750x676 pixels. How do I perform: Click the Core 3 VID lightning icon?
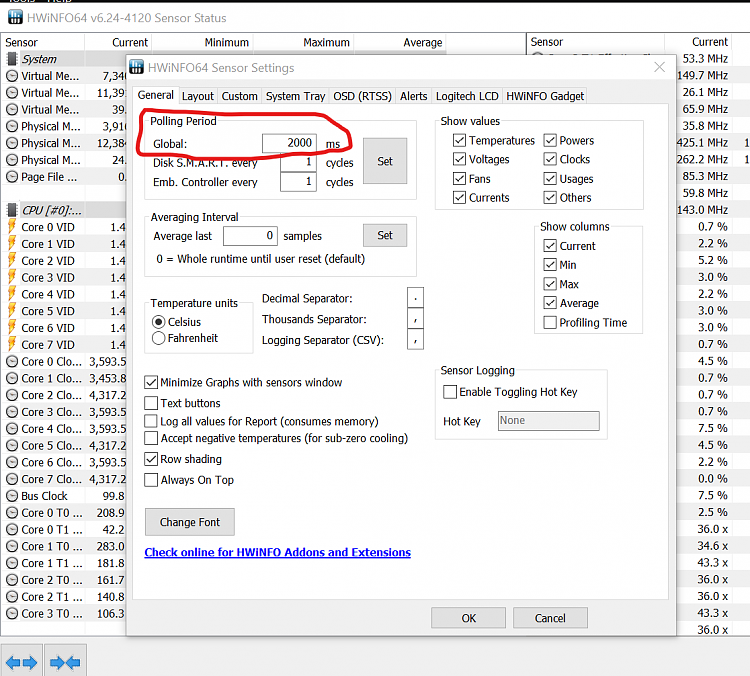pyautogui.click(x=11, y=277)
